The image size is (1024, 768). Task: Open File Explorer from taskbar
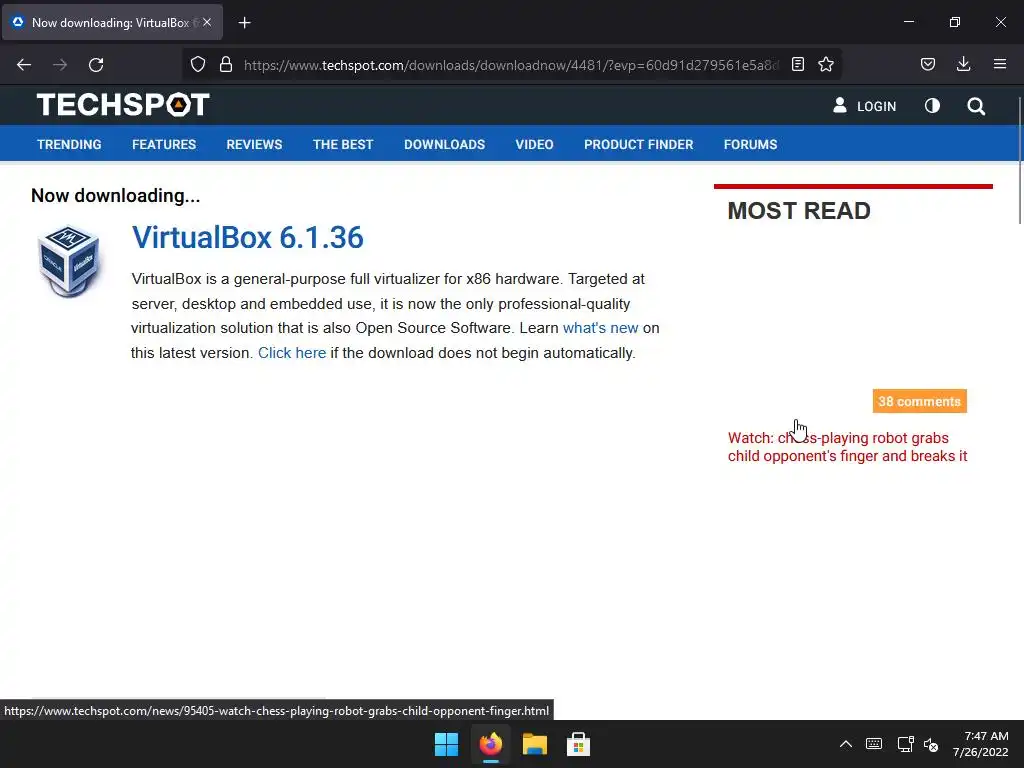(534, 744)
